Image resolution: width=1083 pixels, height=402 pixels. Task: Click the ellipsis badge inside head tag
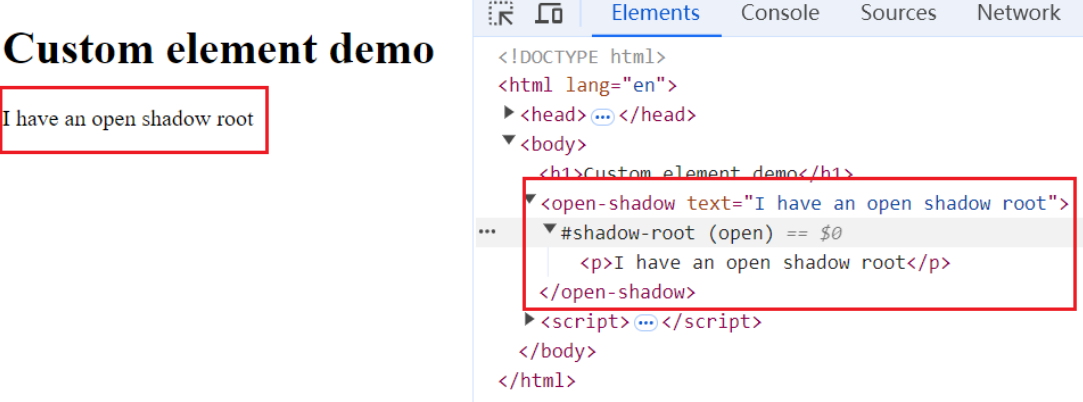click(x=603, y=117)
